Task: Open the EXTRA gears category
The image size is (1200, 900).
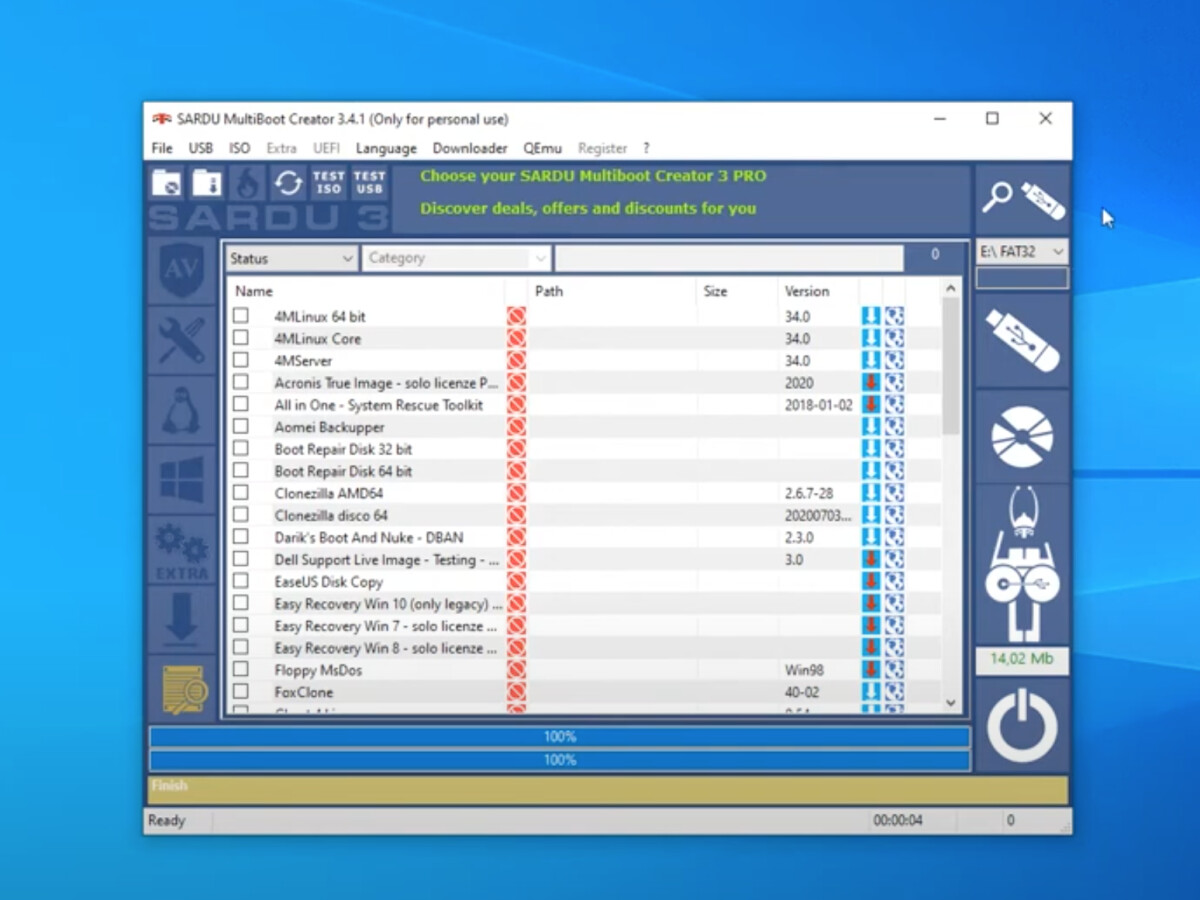Action: point(181,549)
